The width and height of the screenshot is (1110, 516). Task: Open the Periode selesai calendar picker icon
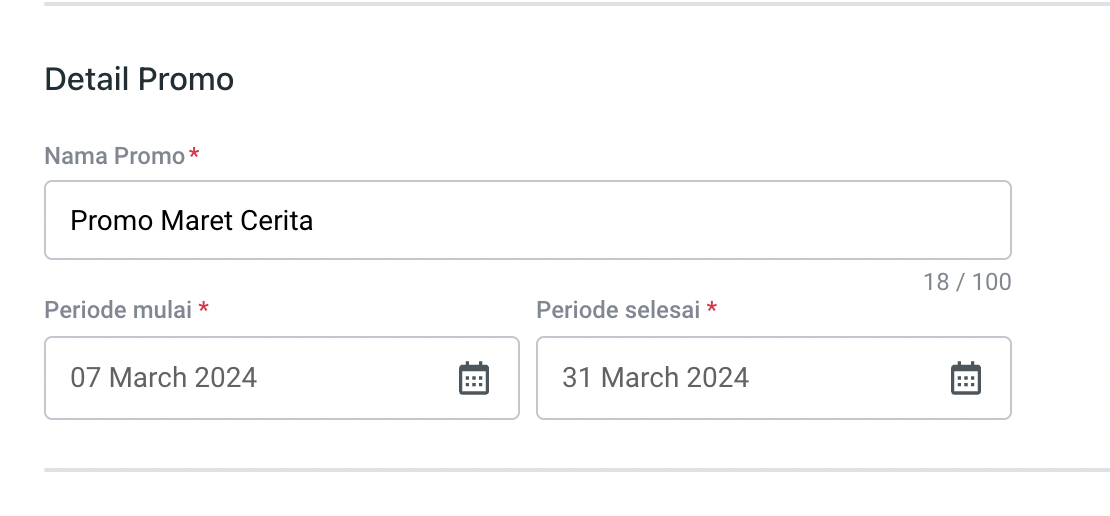click(965, 378)
